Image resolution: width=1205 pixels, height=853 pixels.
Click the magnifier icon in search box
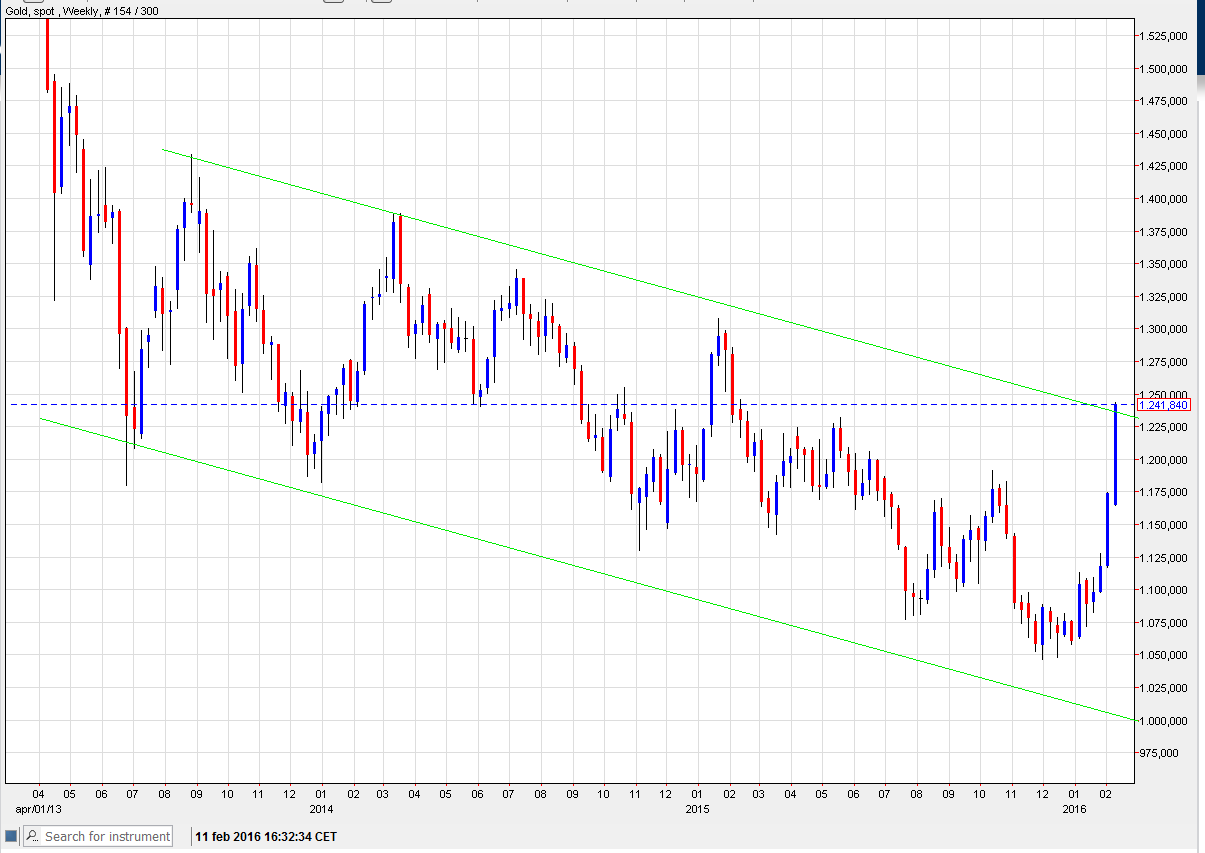[x=33, y=836]
